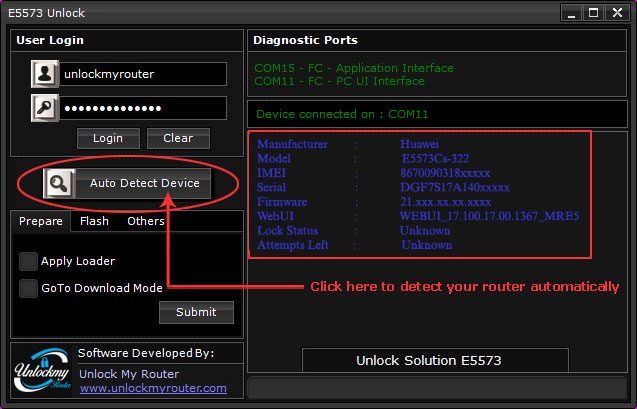Click the 'User Login' panel heading
The height and width of the screenshot is (409, 637).
click(x=50, y=40)
